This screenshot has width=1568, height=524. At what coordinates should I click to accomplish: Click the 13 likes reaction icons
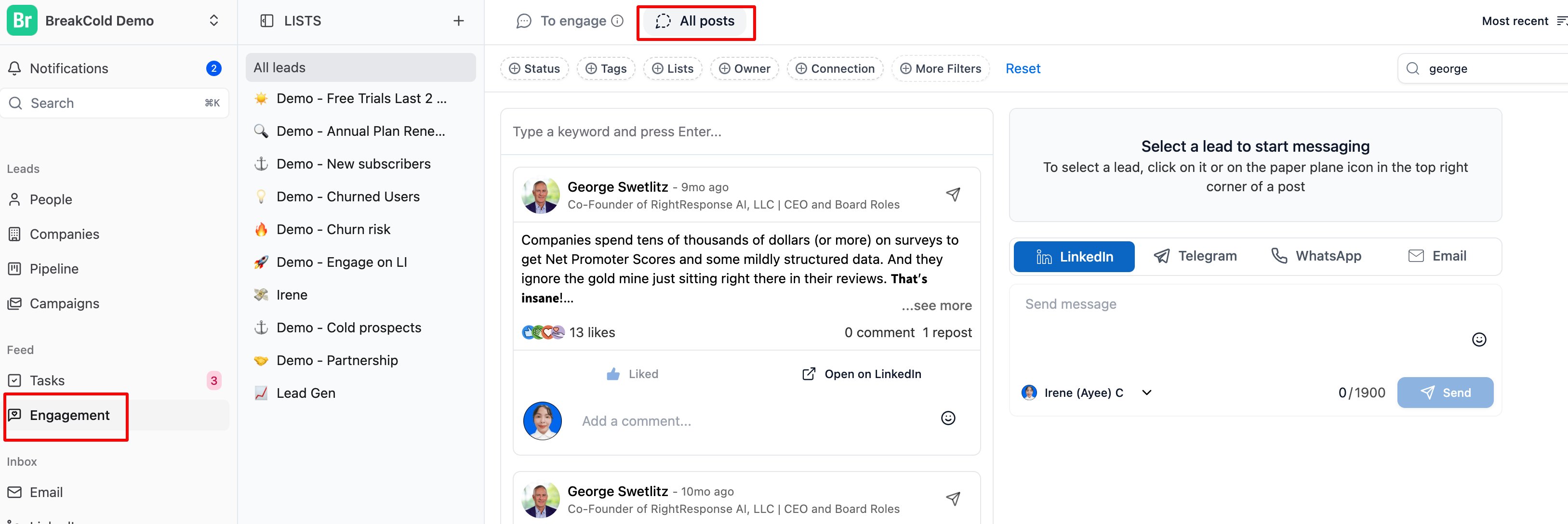tap(543, 332)
